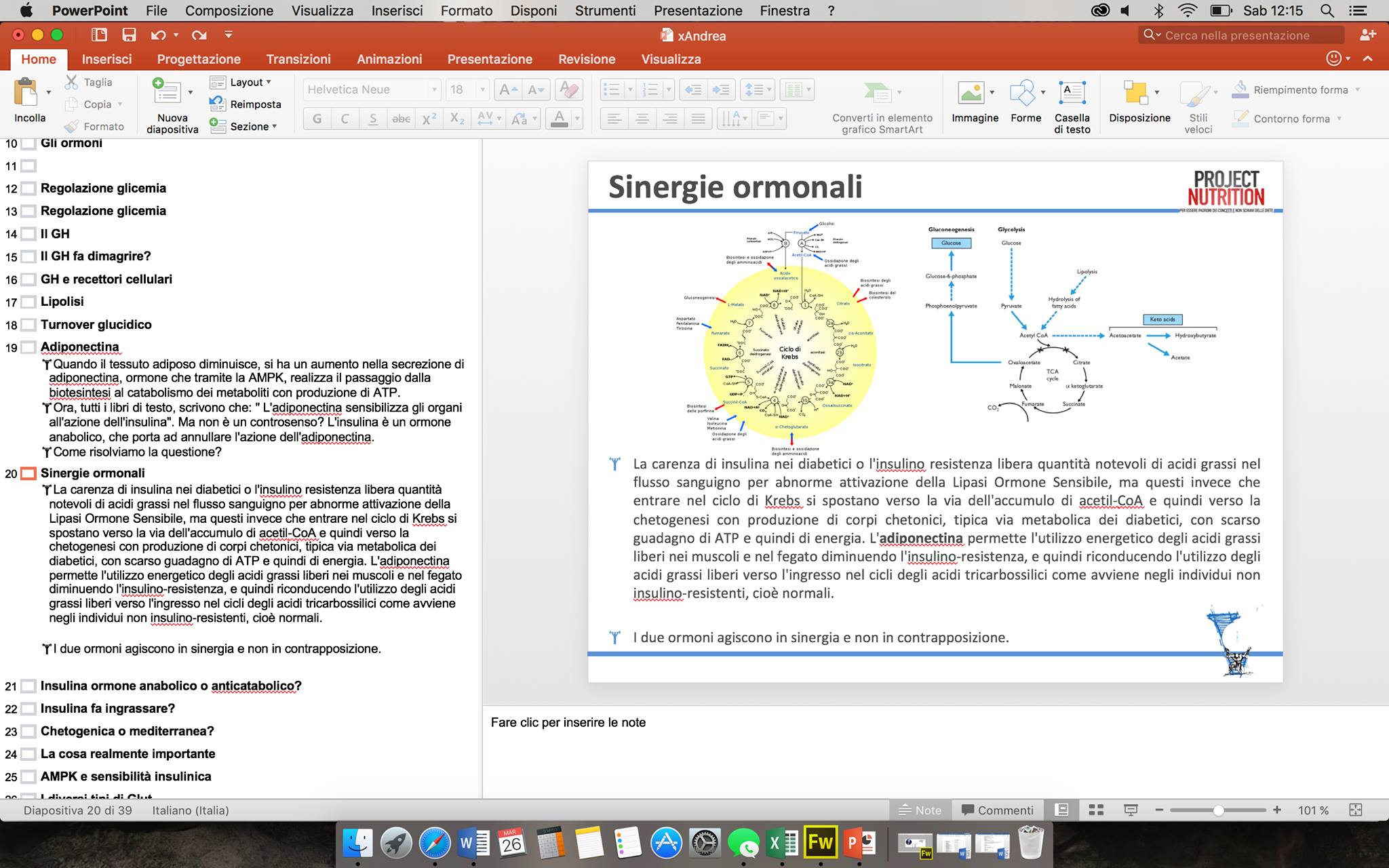Toggle the Note pane button

coord(920,810)
